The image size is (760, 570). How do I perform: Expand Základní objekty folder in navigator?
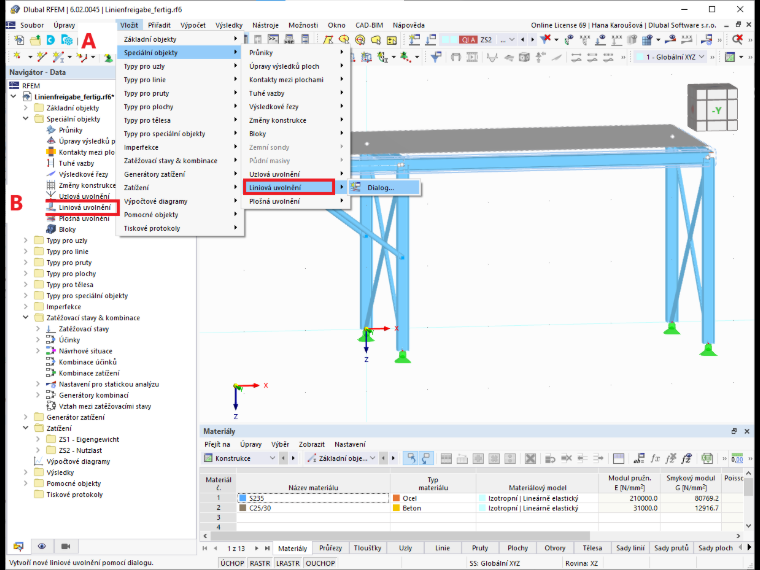point(26,108)
